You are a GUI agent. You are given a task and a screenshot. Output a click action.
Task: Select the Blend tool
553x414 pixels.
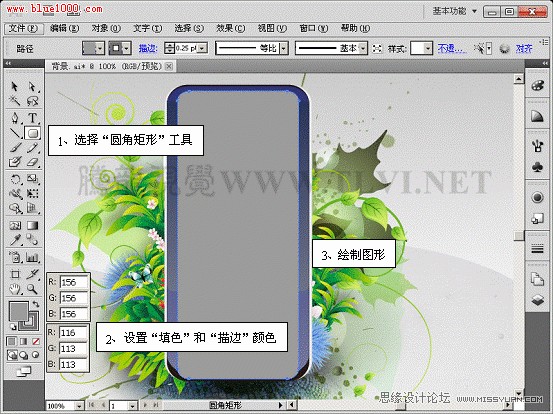(32, 240)
